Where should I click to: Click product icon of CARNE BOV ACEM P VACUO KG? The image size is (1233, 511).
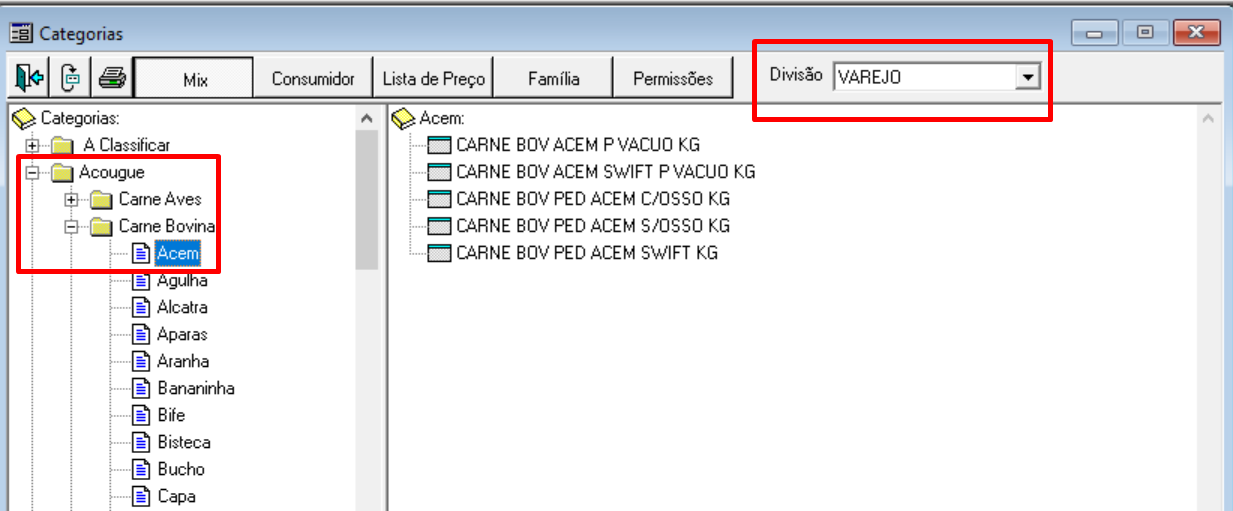click(439, 145)
